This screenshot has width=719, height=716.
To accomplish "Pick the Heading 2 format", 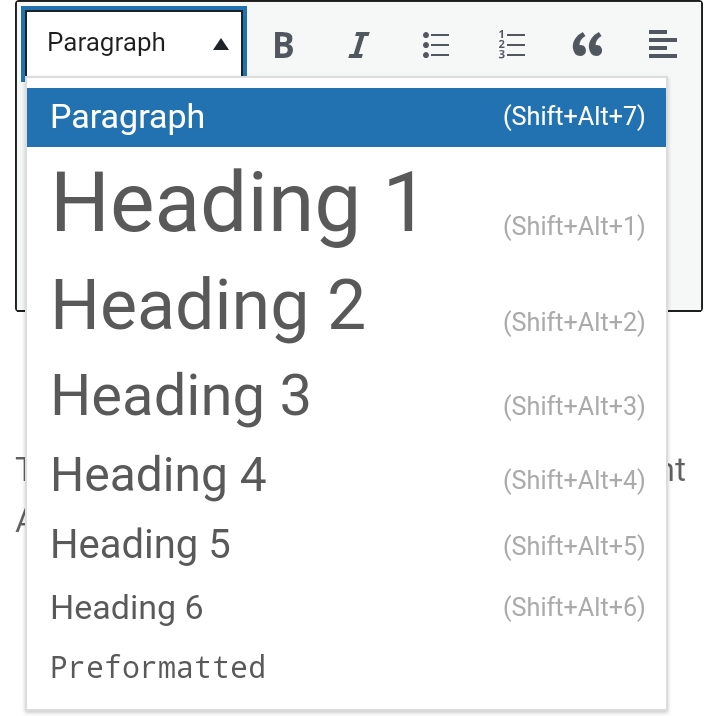I will (x=208, y=304).
